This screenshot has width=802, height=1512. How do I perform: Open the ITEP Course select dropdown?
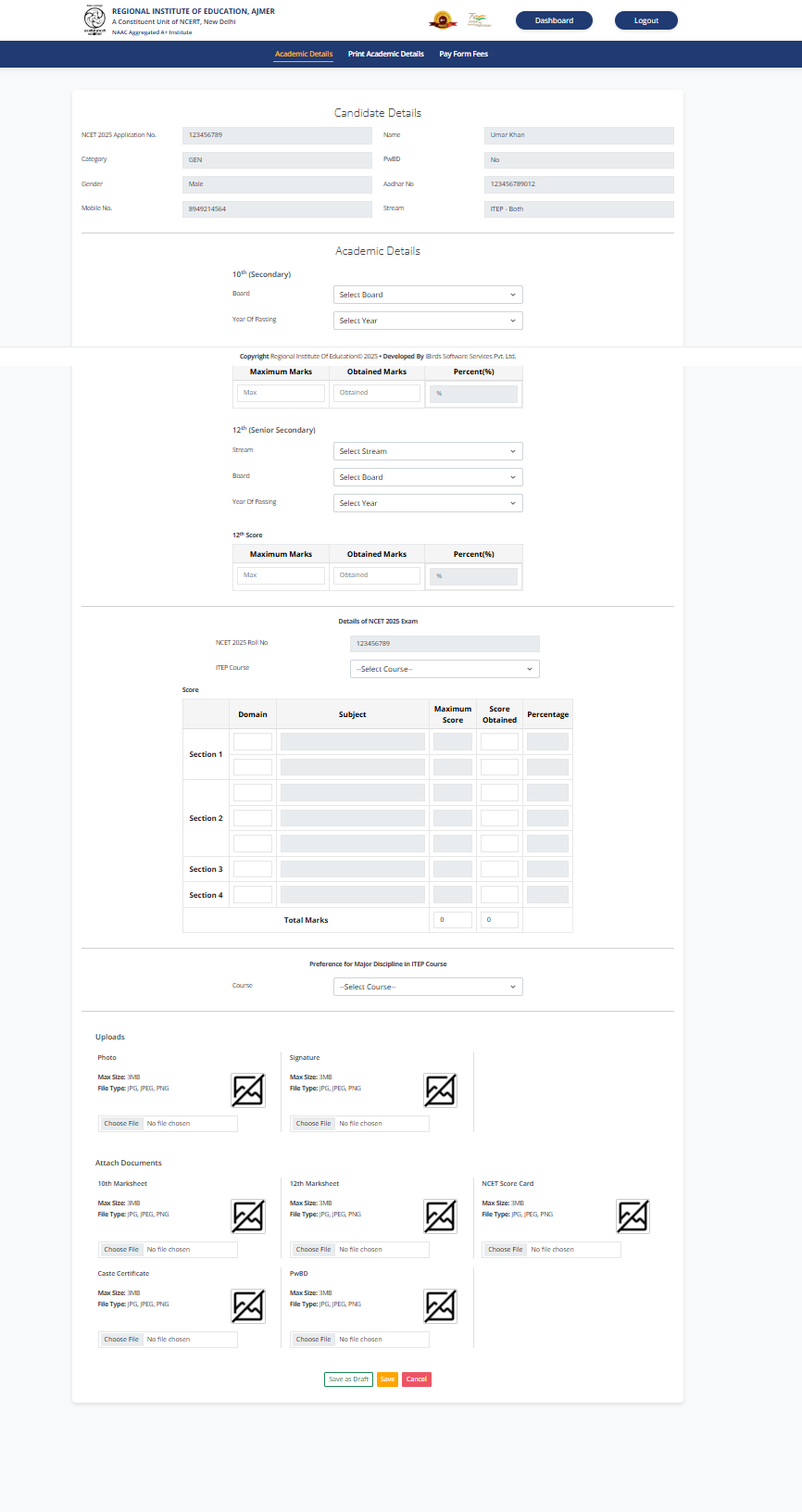[445, 669]
